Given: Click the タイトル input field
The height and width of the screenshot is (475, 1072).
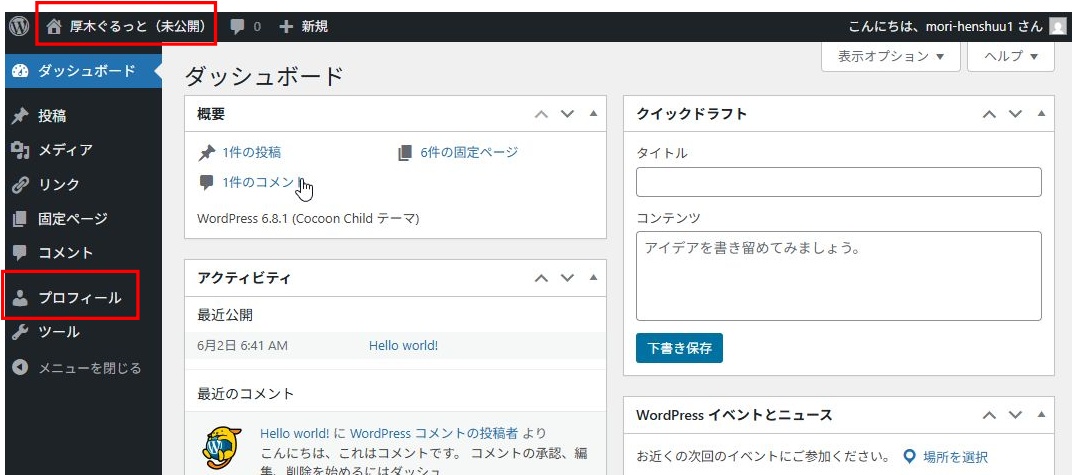Looking at the screenshot, I should point(838,182).
